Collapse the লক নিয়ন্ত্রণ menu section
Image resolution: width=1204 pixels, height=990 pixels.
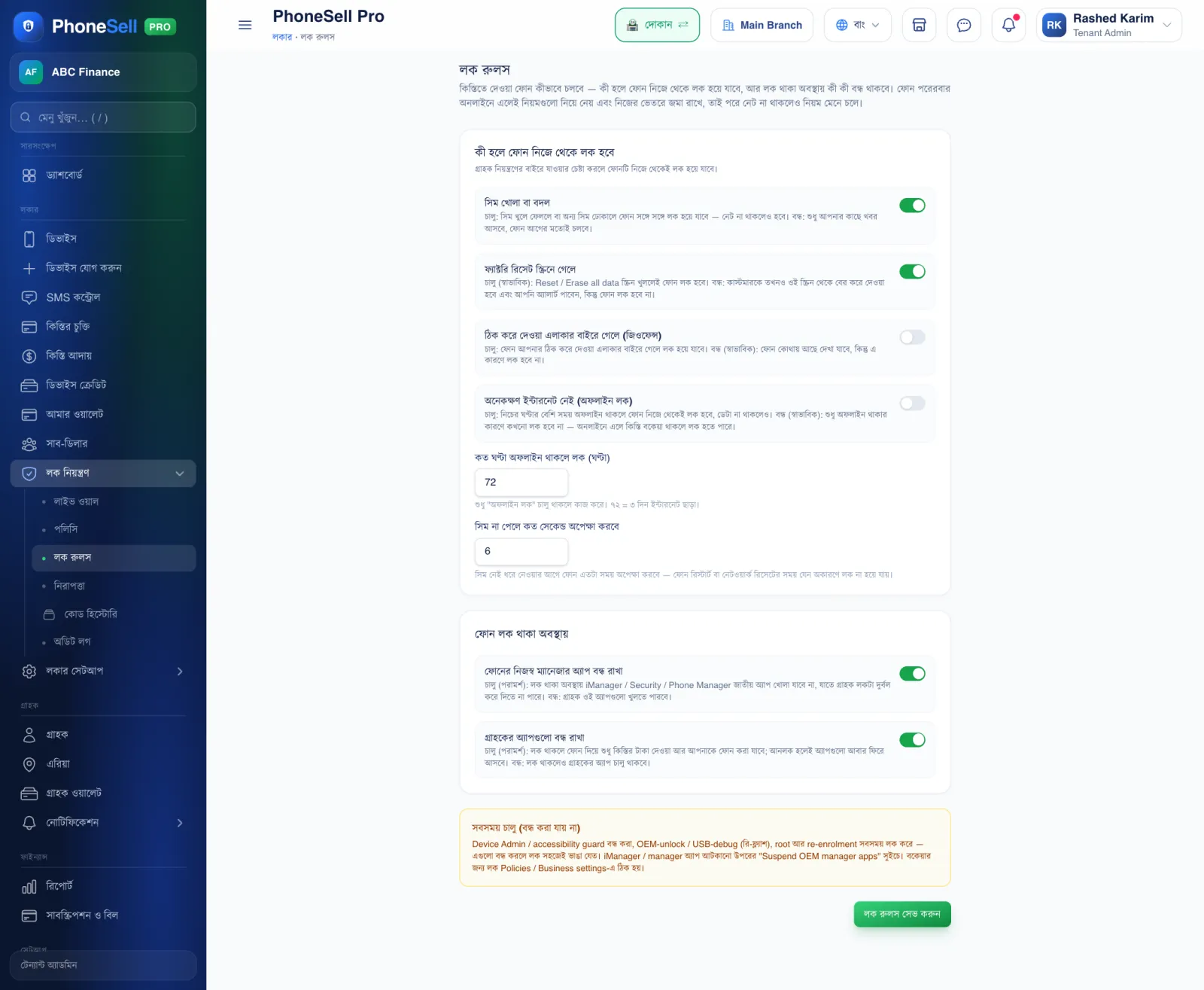(103, 473)
